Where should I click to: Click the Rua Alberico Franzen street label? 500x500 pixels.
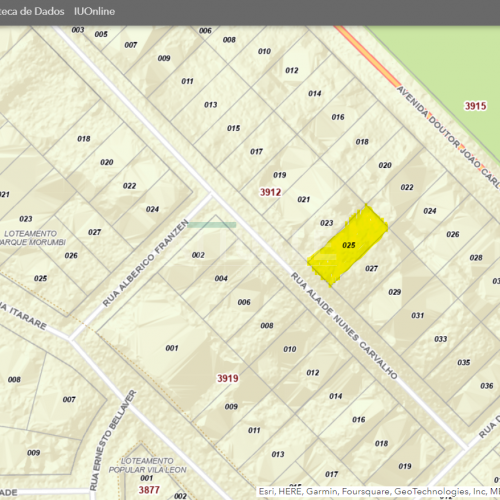[145, 263]
